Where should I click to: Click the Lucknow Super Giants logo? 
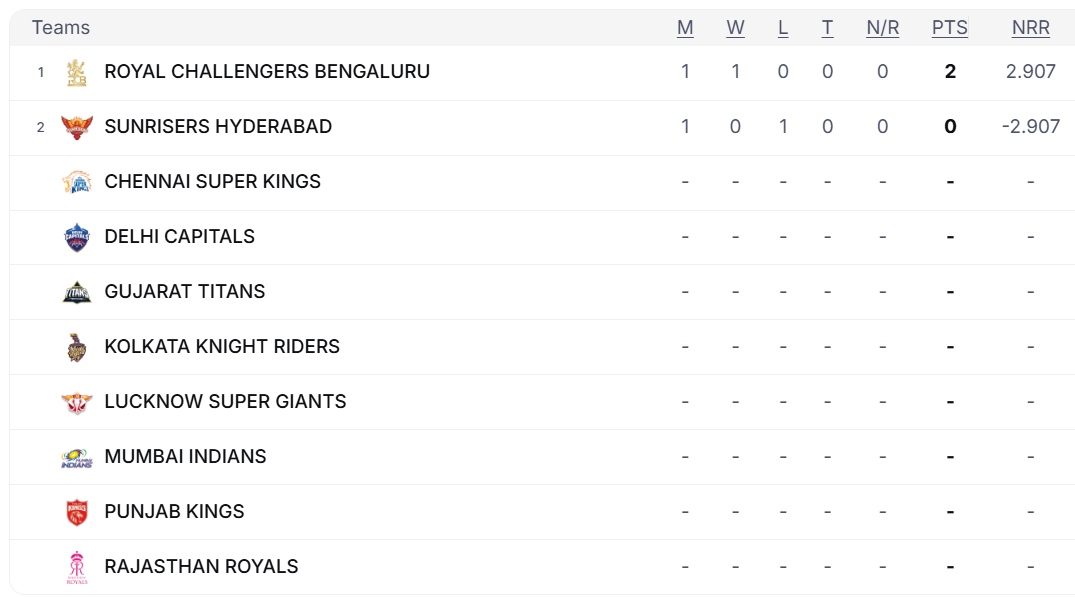76,402
